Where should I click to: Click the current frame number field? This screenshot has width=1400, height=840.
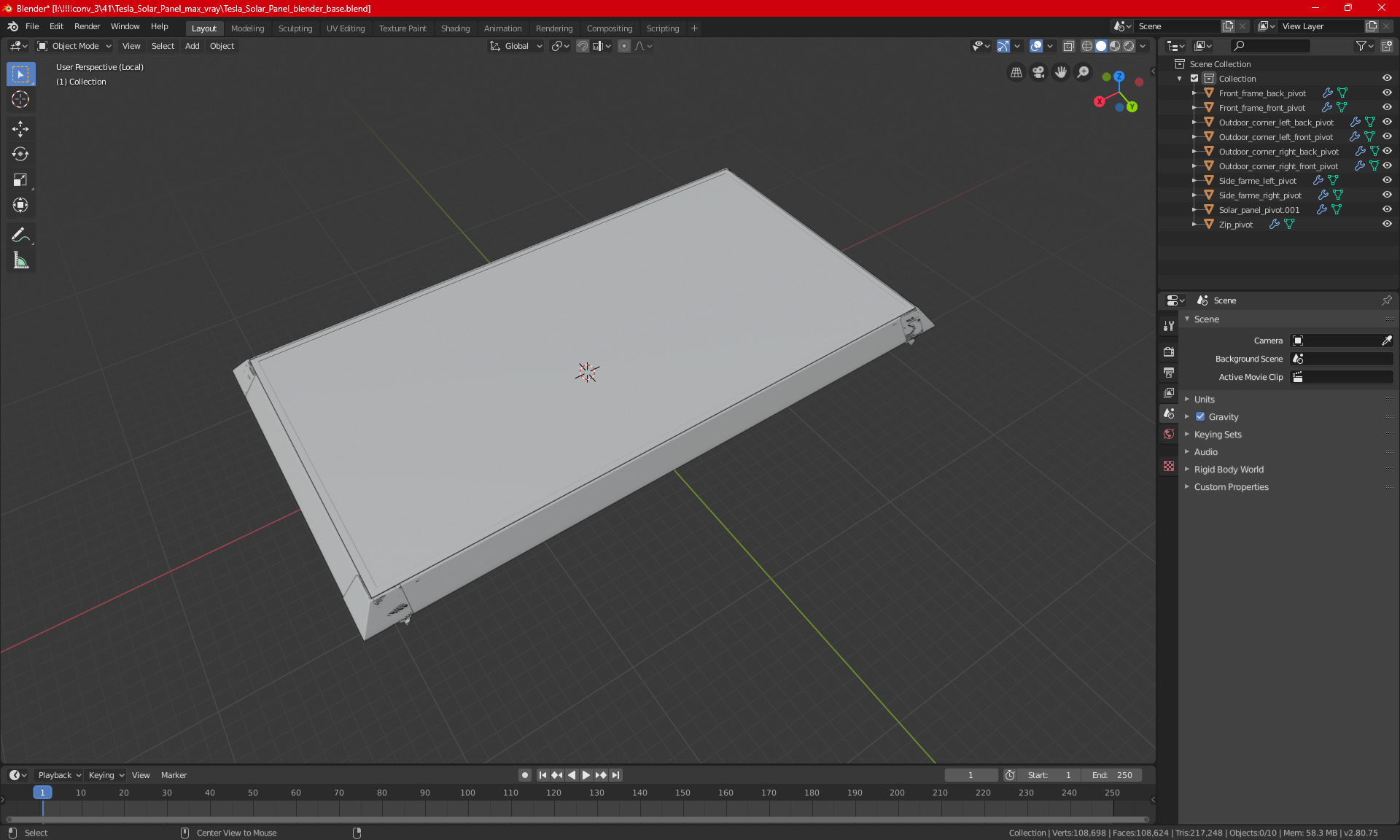click(x=971, y=775)
